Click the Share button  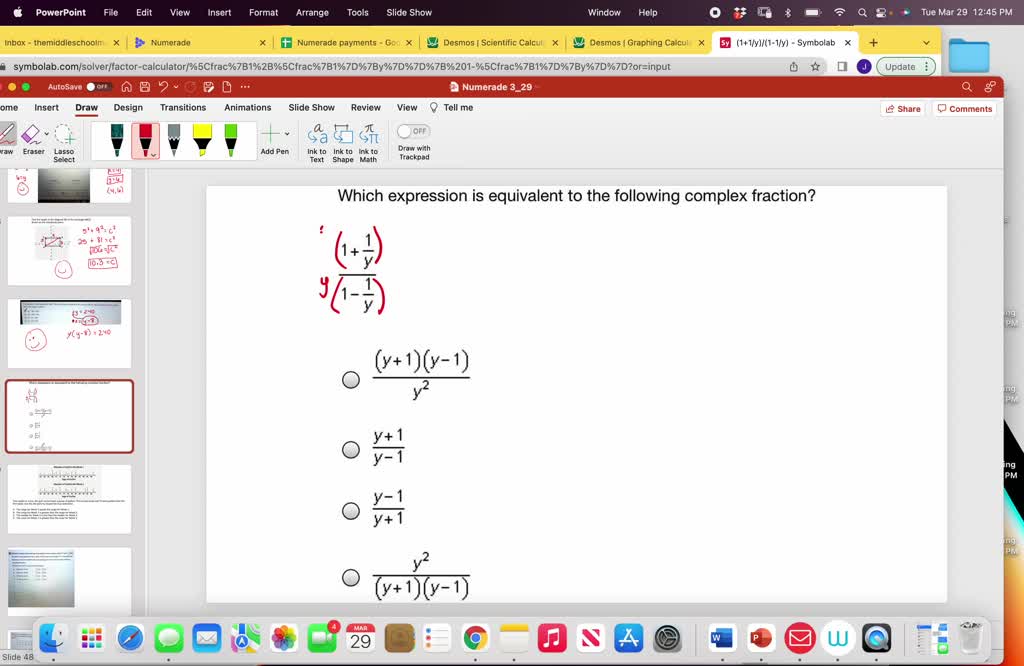pyautogui.click(x=903, y=109)
